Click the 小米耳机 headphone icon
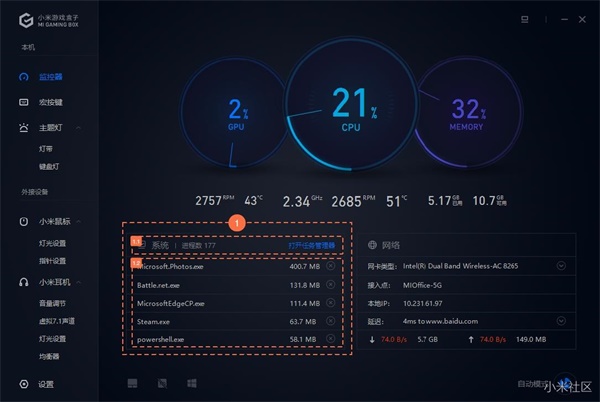 tap(24, 282)
